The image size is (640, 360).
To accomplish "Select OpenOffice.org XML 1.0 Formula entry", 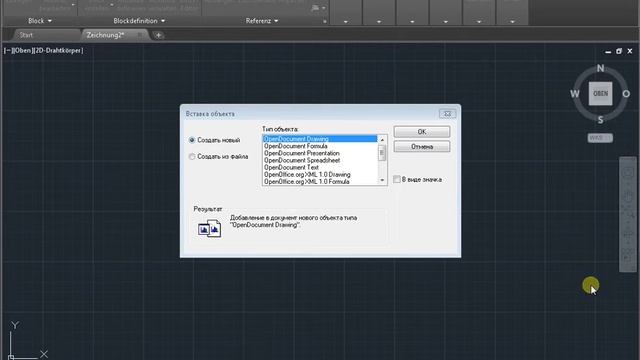I will pos(320,182).
